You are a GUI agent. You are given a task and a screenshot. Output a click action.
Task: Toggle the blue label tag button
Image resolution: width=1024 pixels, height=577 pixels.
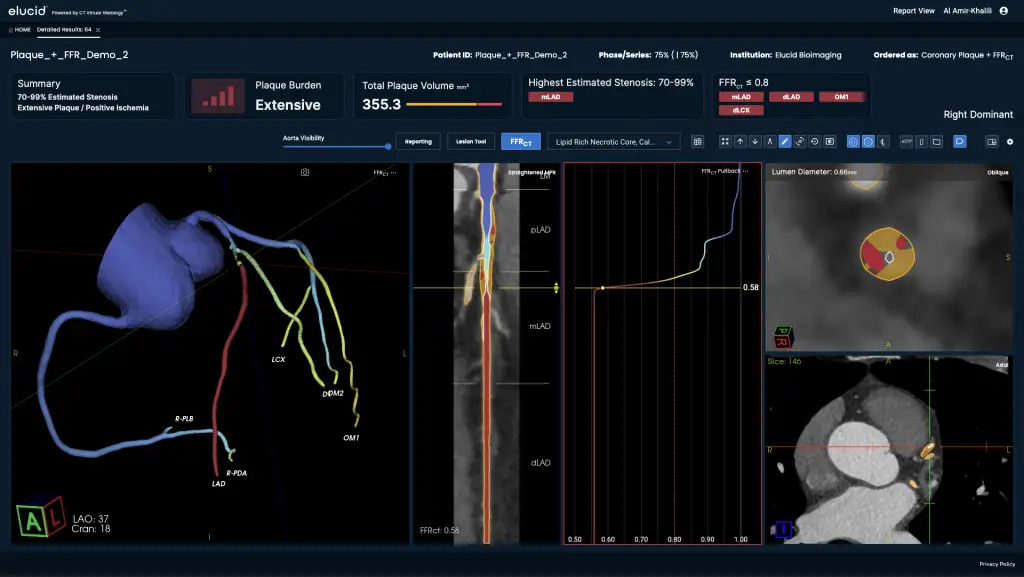coord(959,142)
